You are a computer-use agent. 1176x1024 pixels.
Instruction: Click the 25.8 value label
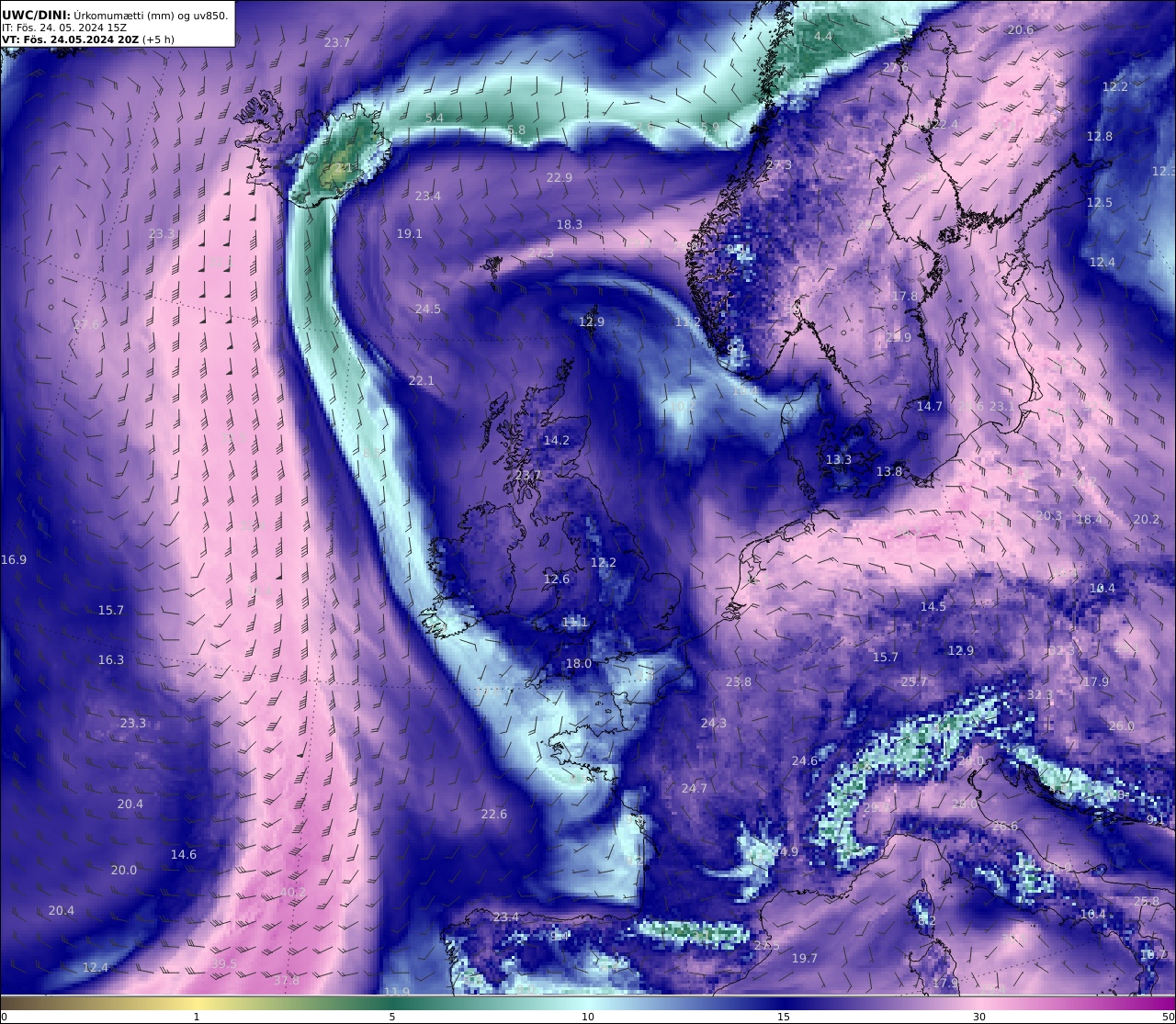click(1146, 902)
